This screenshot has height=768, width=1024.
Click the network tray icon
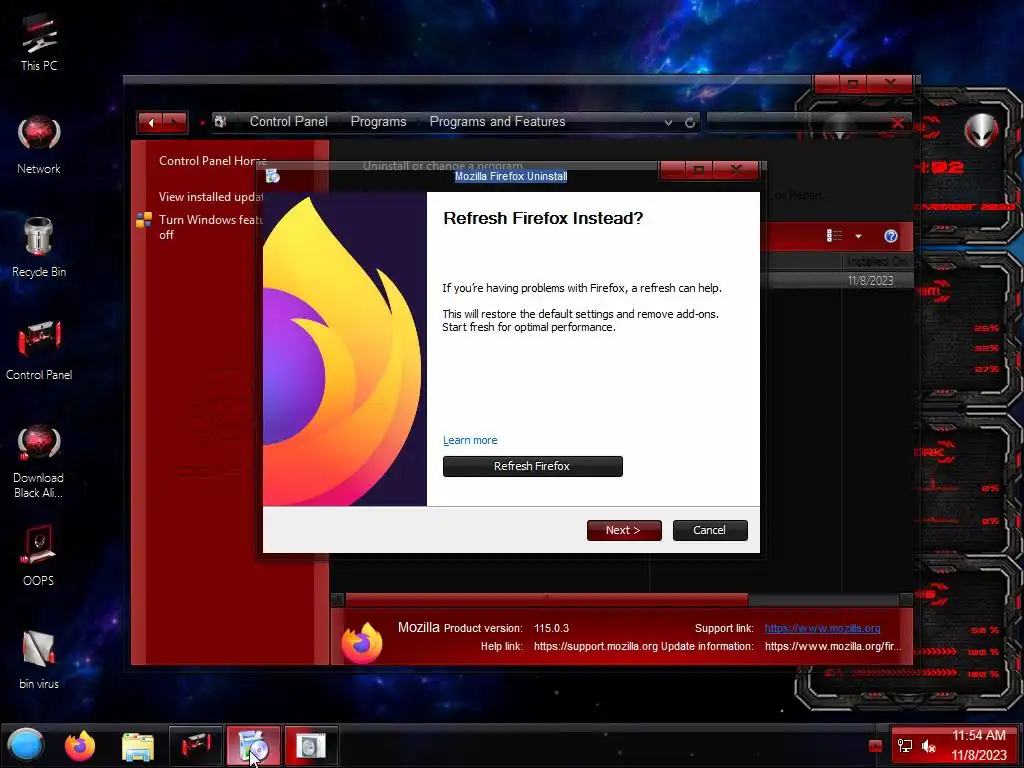click(905, 746)
